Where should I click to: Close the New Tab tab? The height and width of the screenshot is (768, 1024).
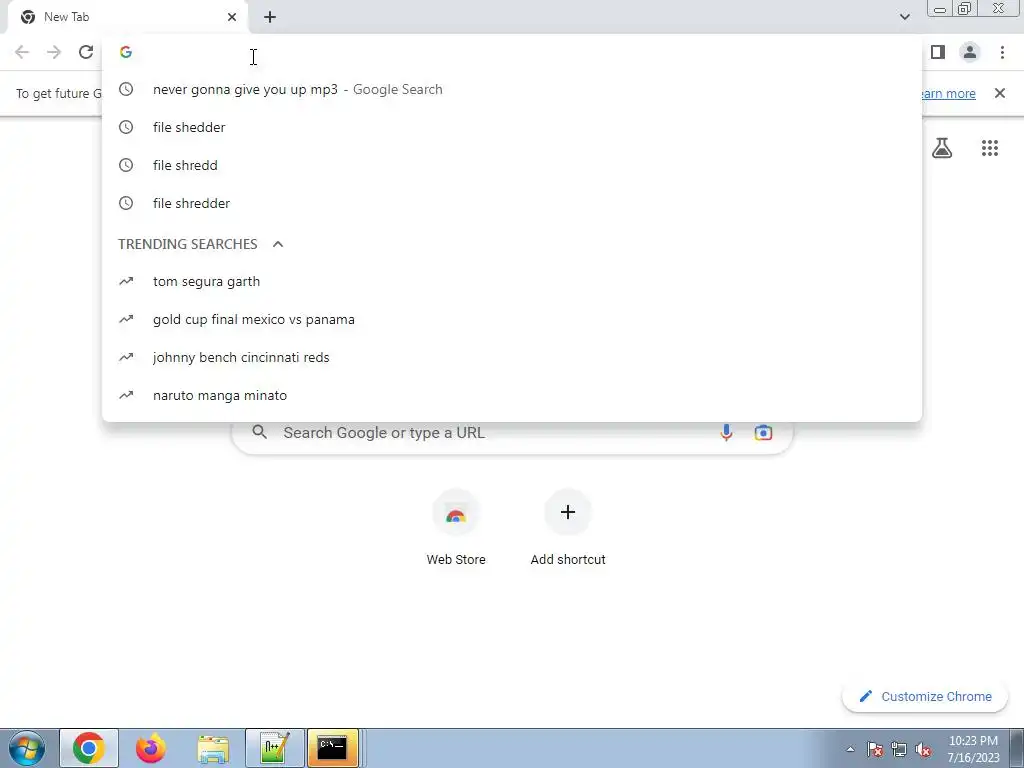coord(232,17)
